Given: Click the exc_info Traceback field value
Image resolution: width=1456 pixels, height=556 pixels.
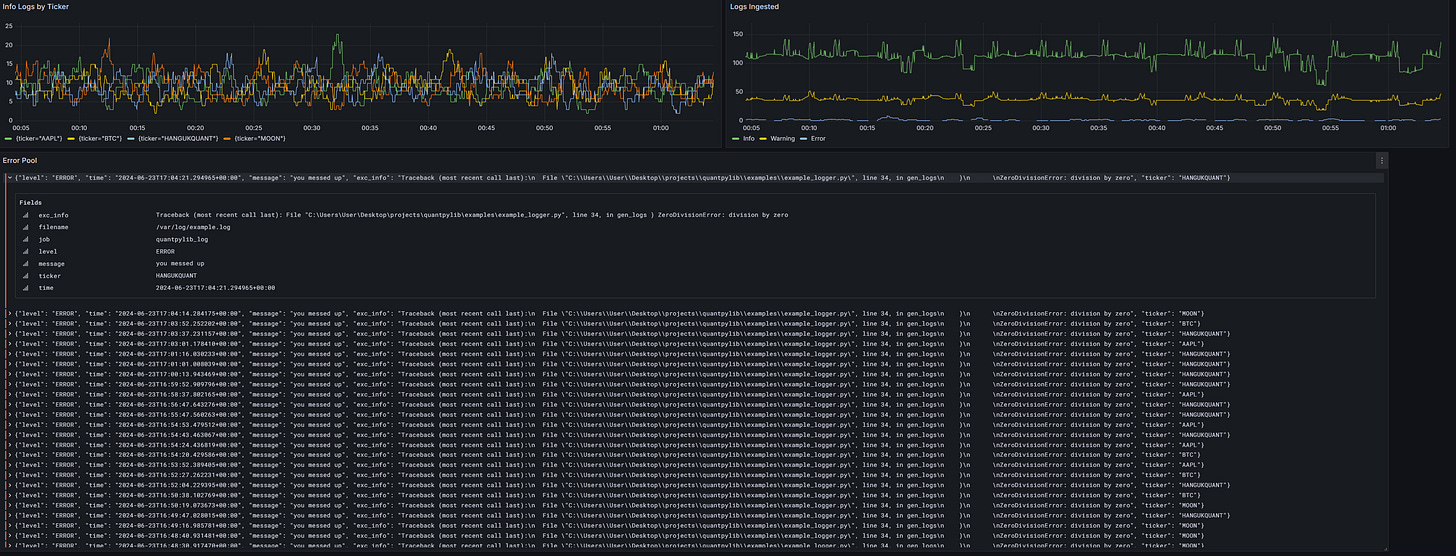Looking at the screenshot, I should point(472,215).
